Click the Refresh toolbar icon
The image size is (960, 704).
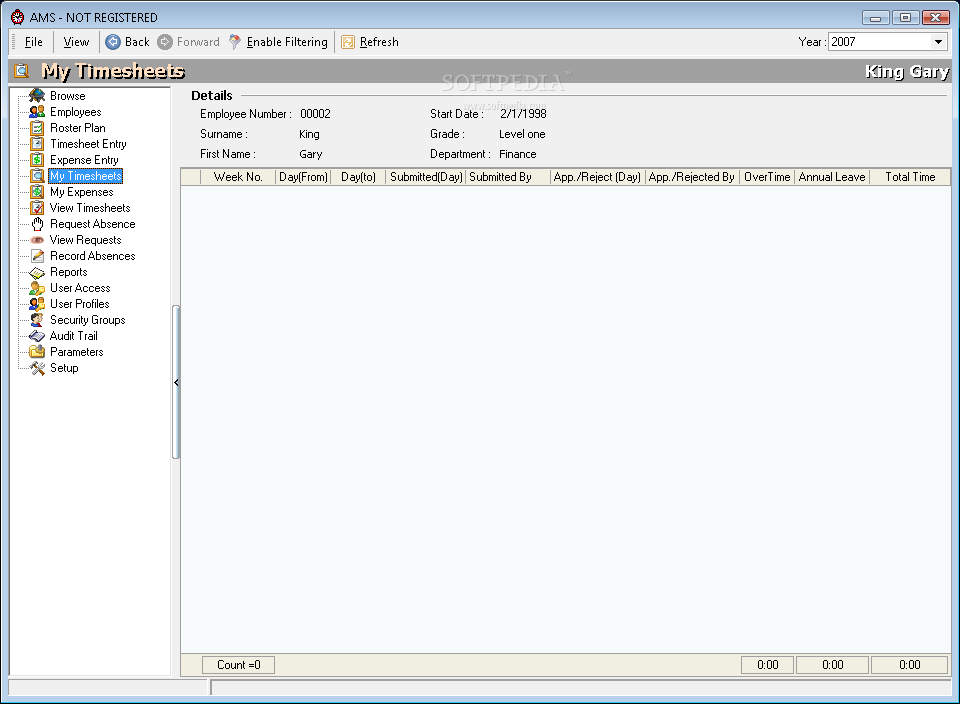(348, 42)
